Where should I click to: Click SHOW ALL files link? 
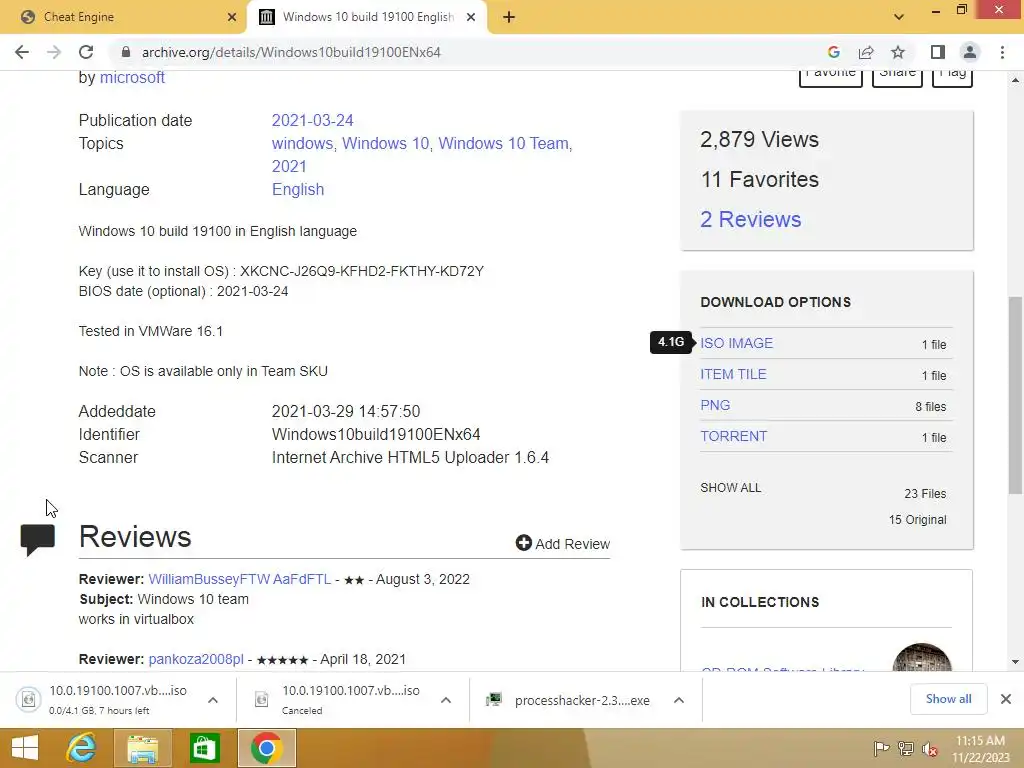[x=731, y=488]
